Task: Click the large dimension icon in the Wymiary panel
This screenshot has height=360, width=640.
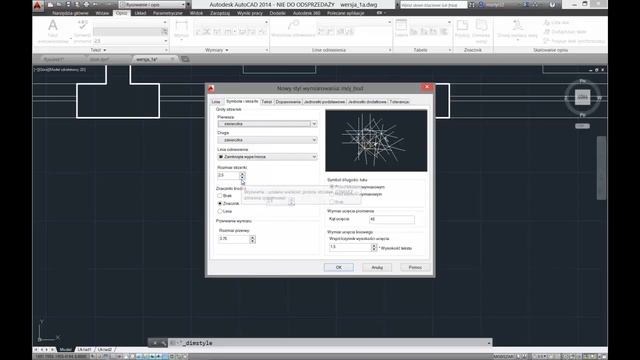Action: tap(181, 27)
